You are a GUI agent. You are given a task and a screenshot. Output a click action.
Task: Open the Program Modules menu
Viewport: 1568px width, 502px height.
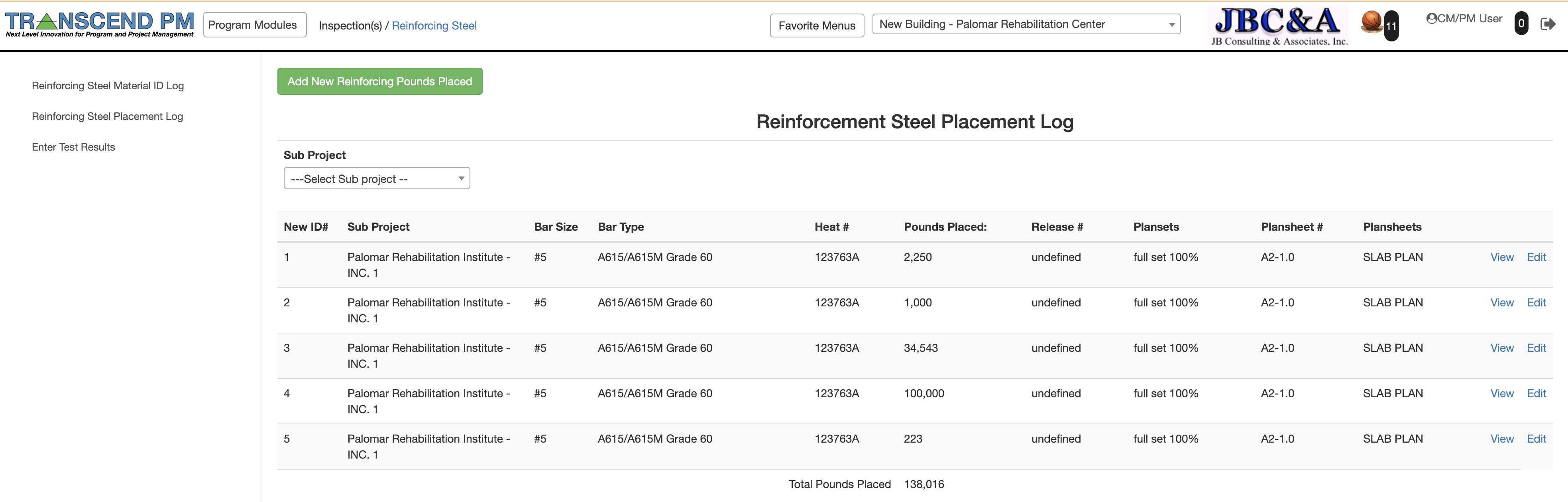pyautogui.click(x=254, y=25)
